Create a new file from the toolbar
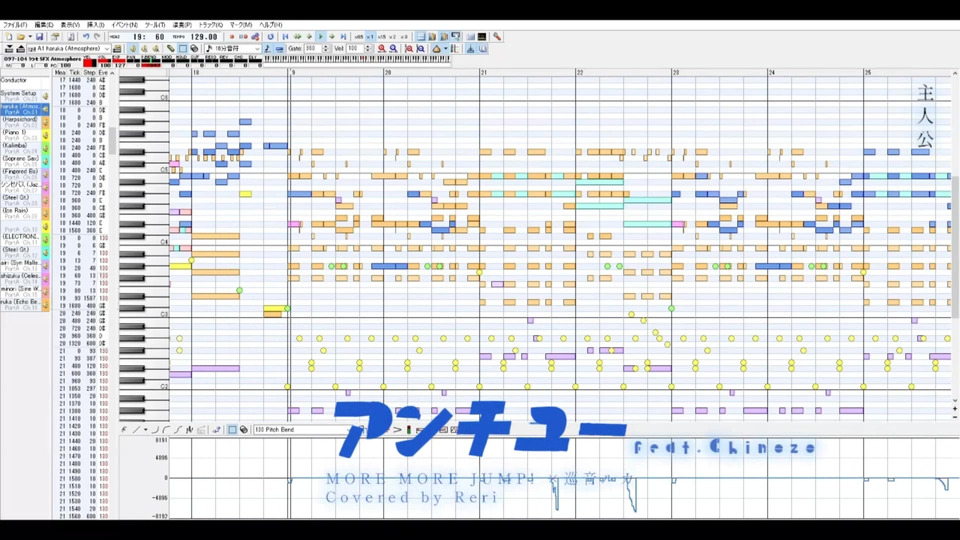Image resolution: width=960 pixels, height=540 pixels. (x=9, y=37)
